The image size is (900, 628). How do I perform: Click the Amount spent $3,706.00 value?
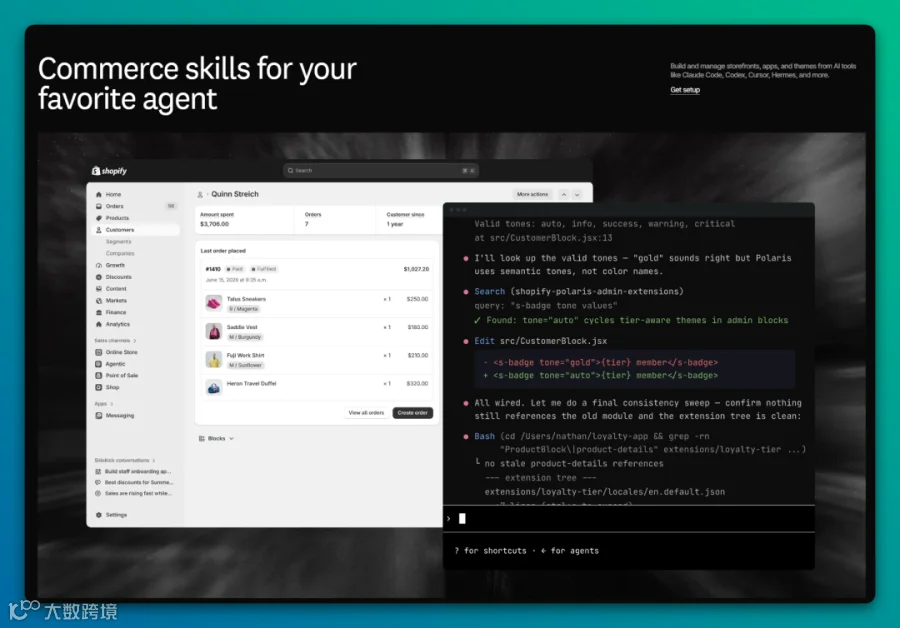[215, 224]
